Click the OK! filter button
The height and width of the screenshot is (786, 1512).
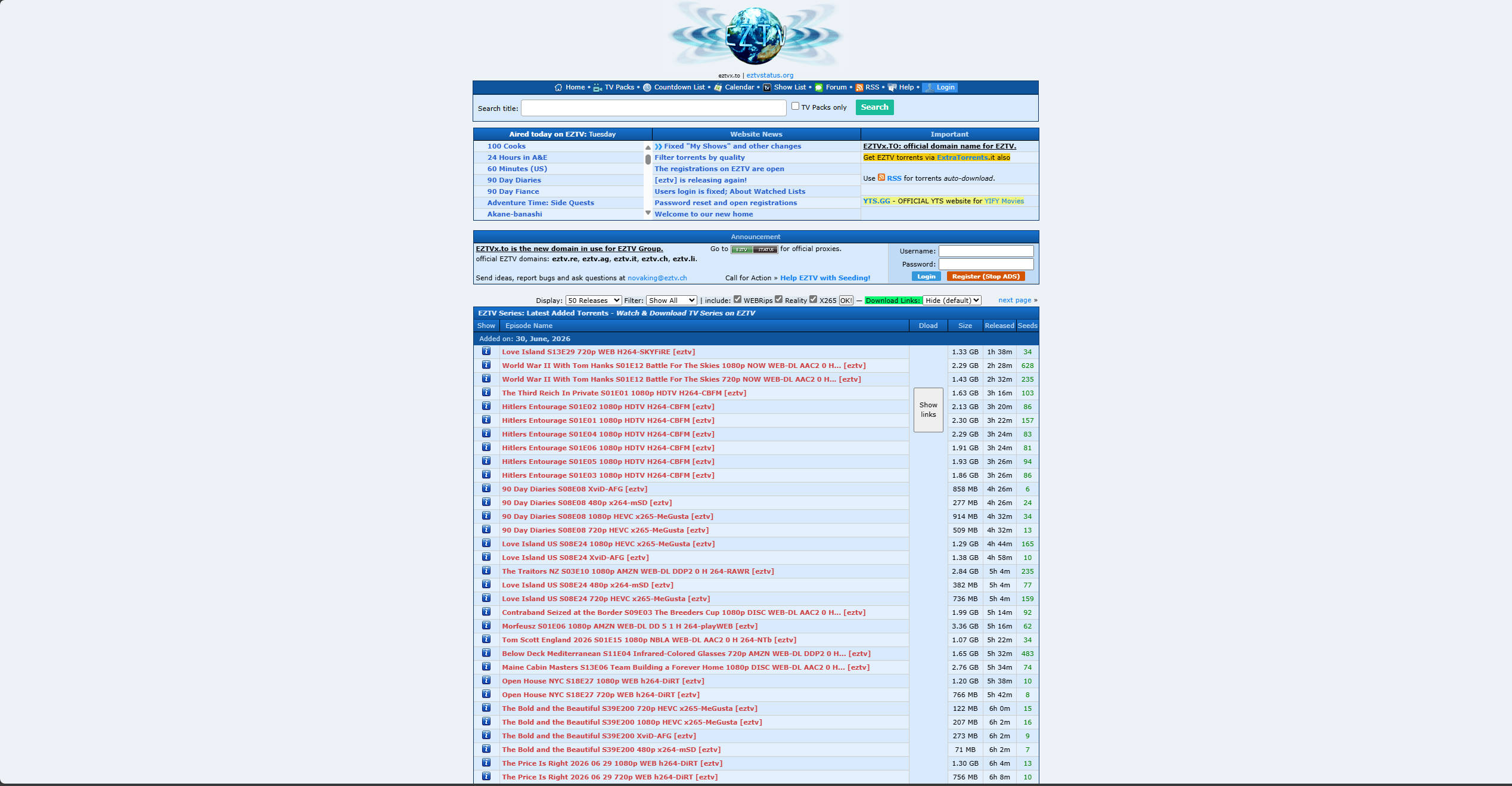click(x=846, y=301)
